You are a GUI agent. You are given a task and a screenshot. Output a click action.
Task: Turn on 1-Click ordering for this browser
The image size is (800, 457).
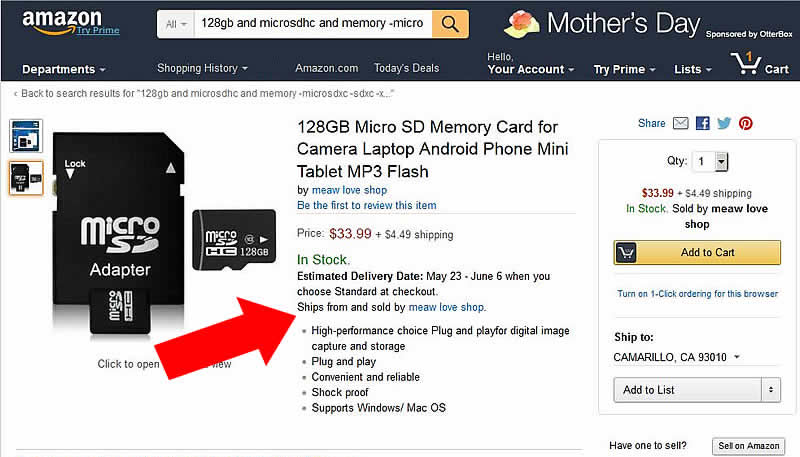697,294
